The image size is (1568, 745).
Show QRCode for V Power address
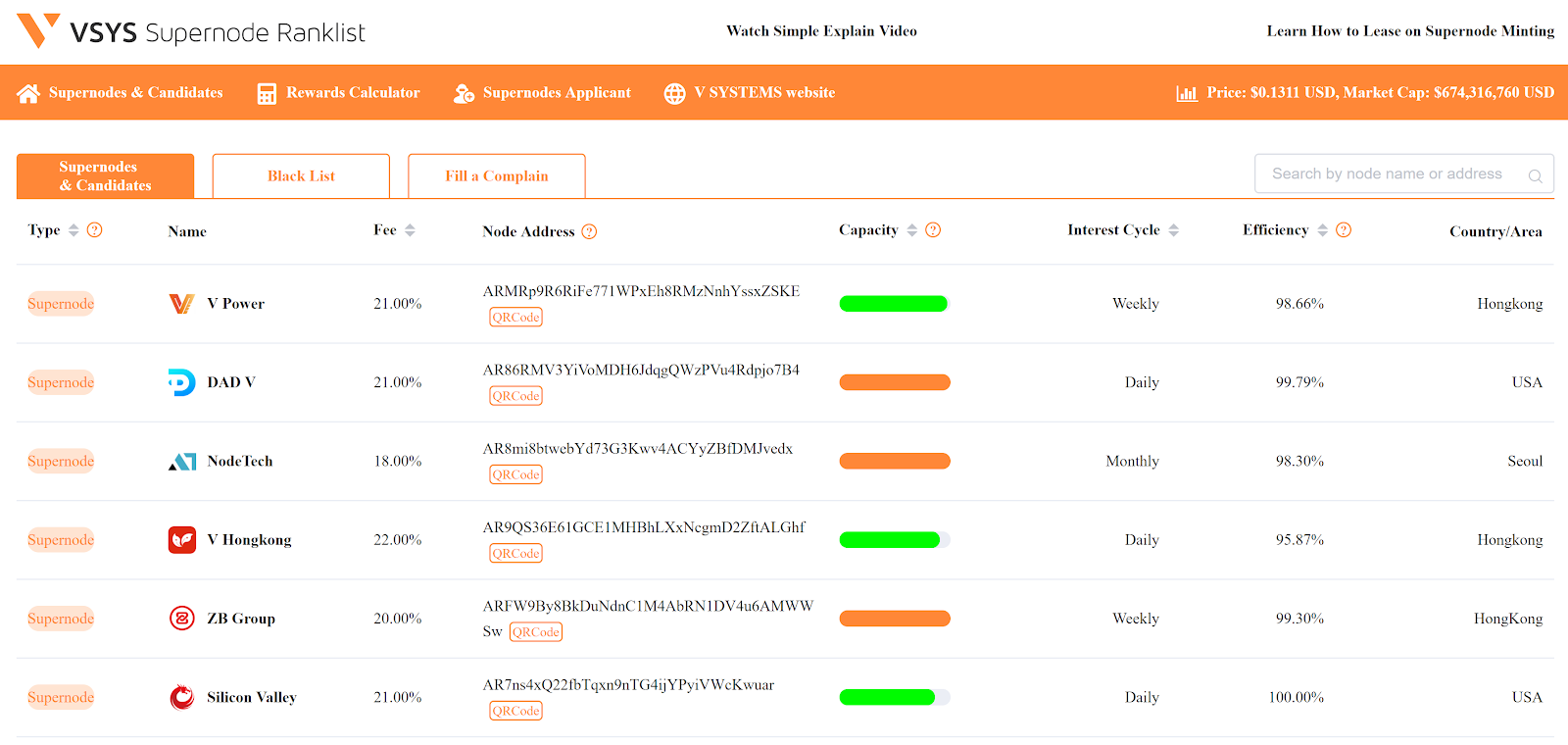point(515,318)
